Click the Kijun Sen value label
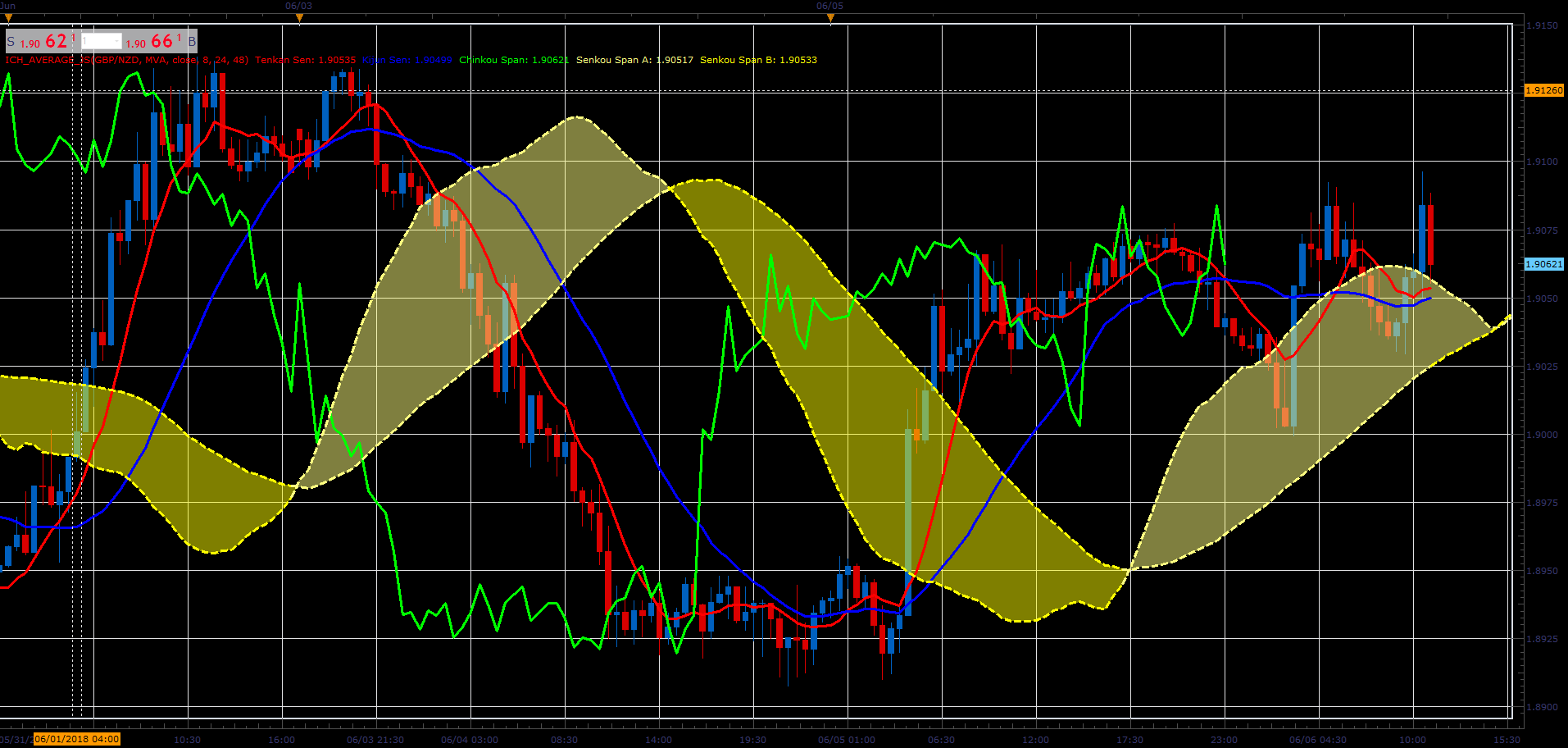Viewport: 1568px width, 748px height. [407, 60]
